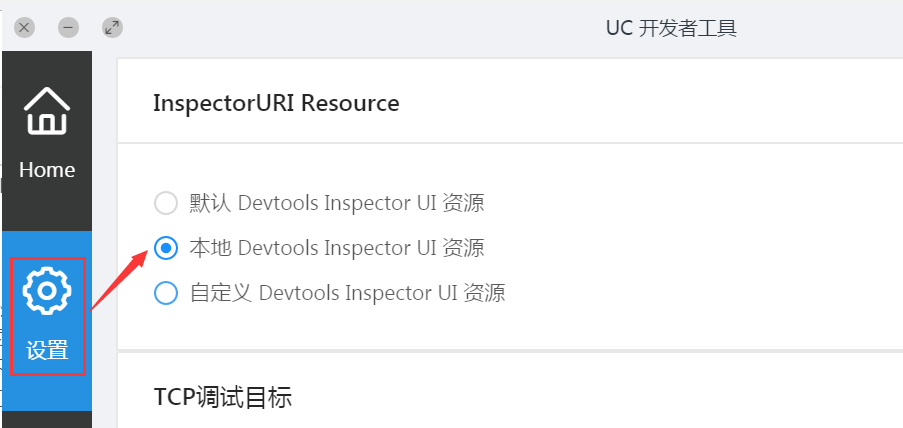Click the UC 开发者工具 window title
903x428 pixels.
point(671,28)
